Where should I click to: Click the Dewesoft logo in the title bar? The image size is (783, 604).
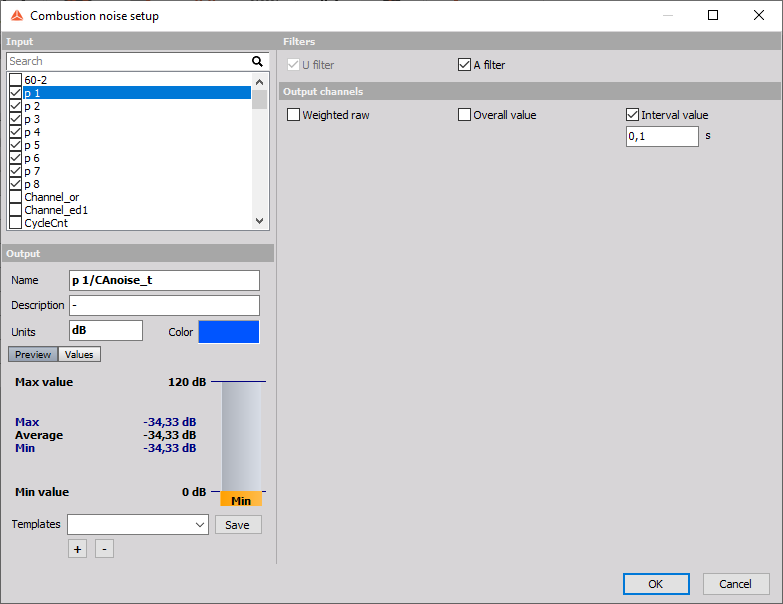pos(17,15)
